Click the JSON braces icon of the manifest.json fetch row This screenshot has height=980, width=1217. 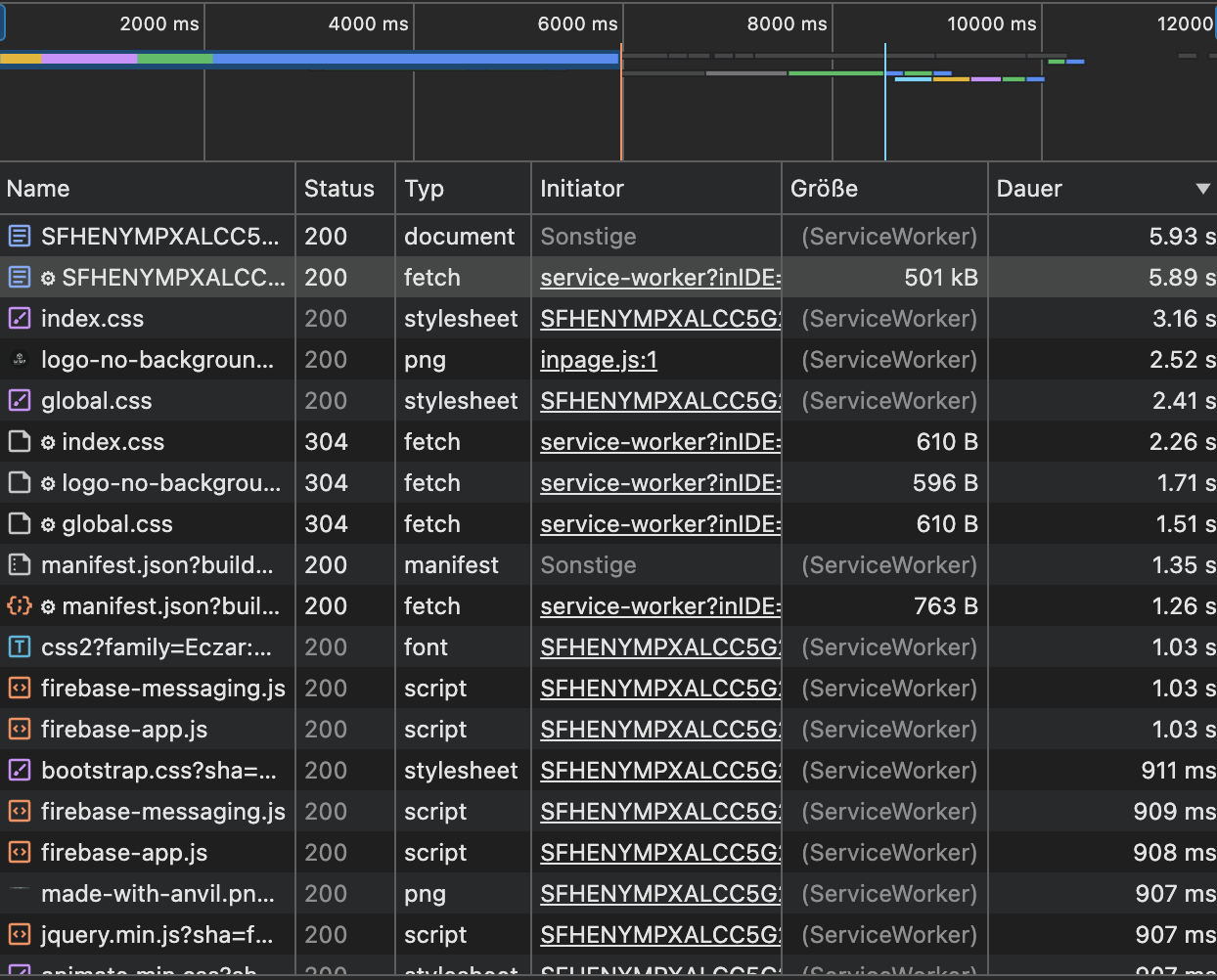click(x=19, y=605)
